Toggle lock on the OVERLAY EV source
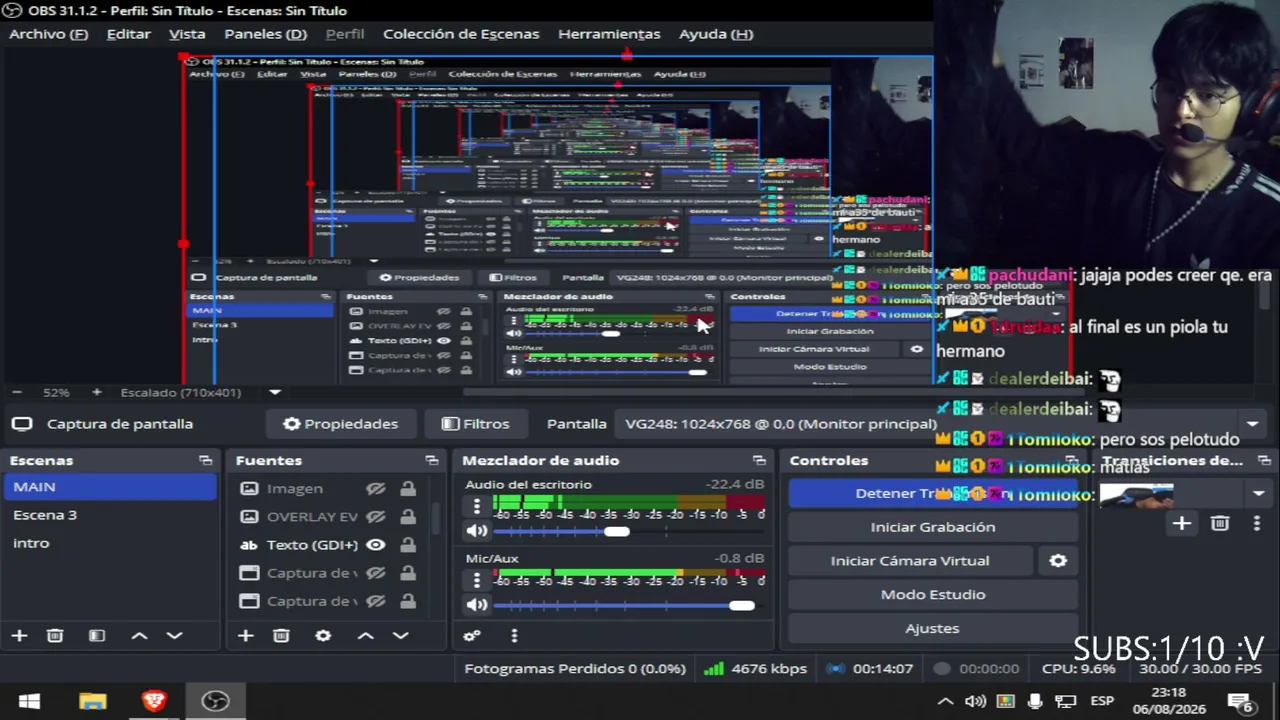This screenshot has width=1280, height=720. pyautogui.click(x=408, y=517)
